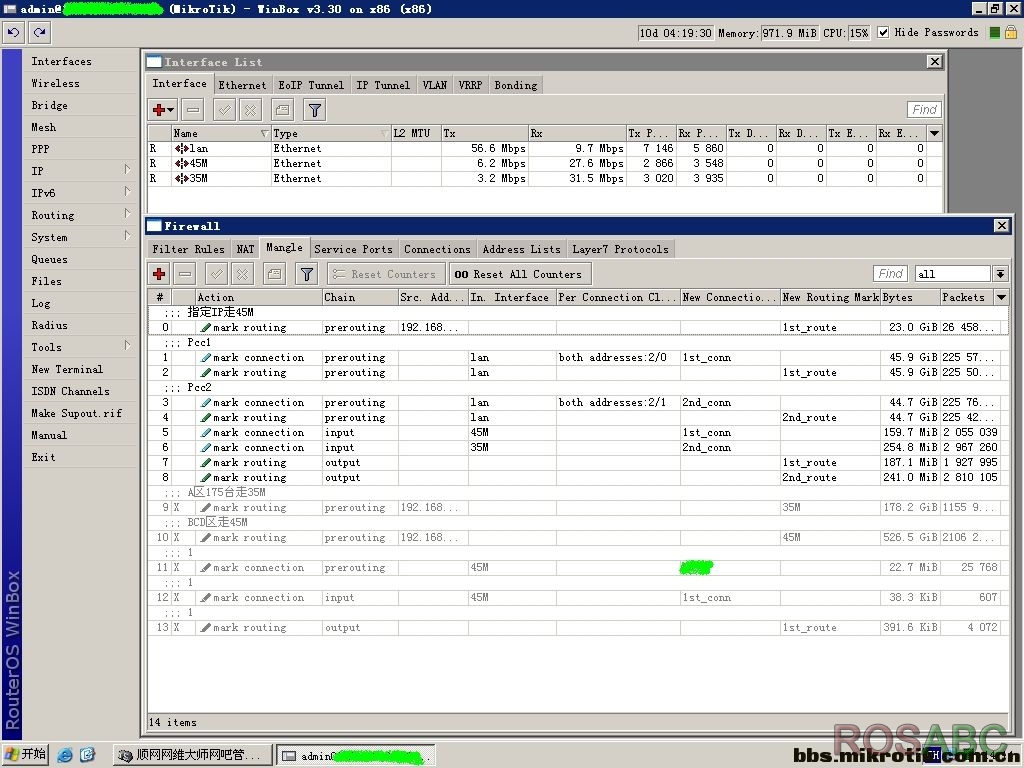
Task: Open the Layer7 Protocols tab
Action: pos(620,249)
